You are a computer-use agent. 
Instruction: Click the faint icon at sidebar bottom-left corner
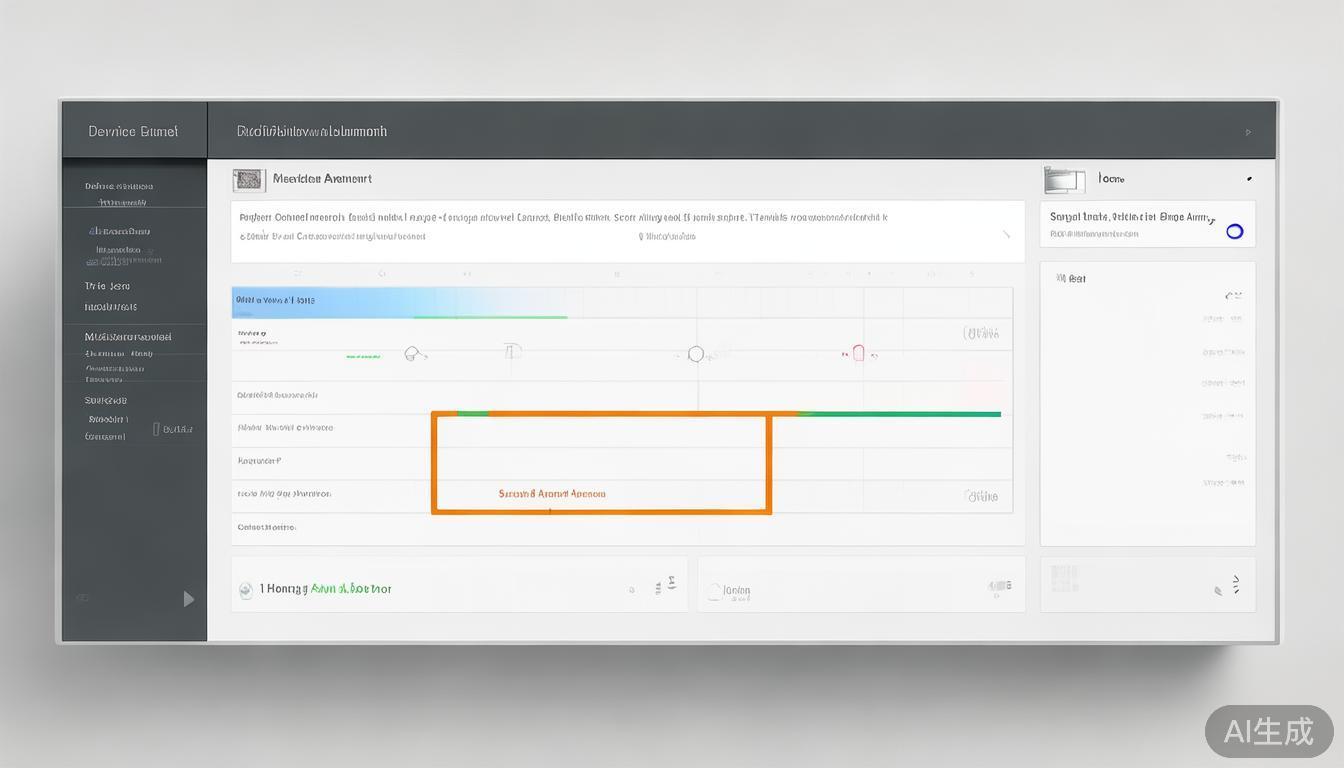(x=83, y=598)
